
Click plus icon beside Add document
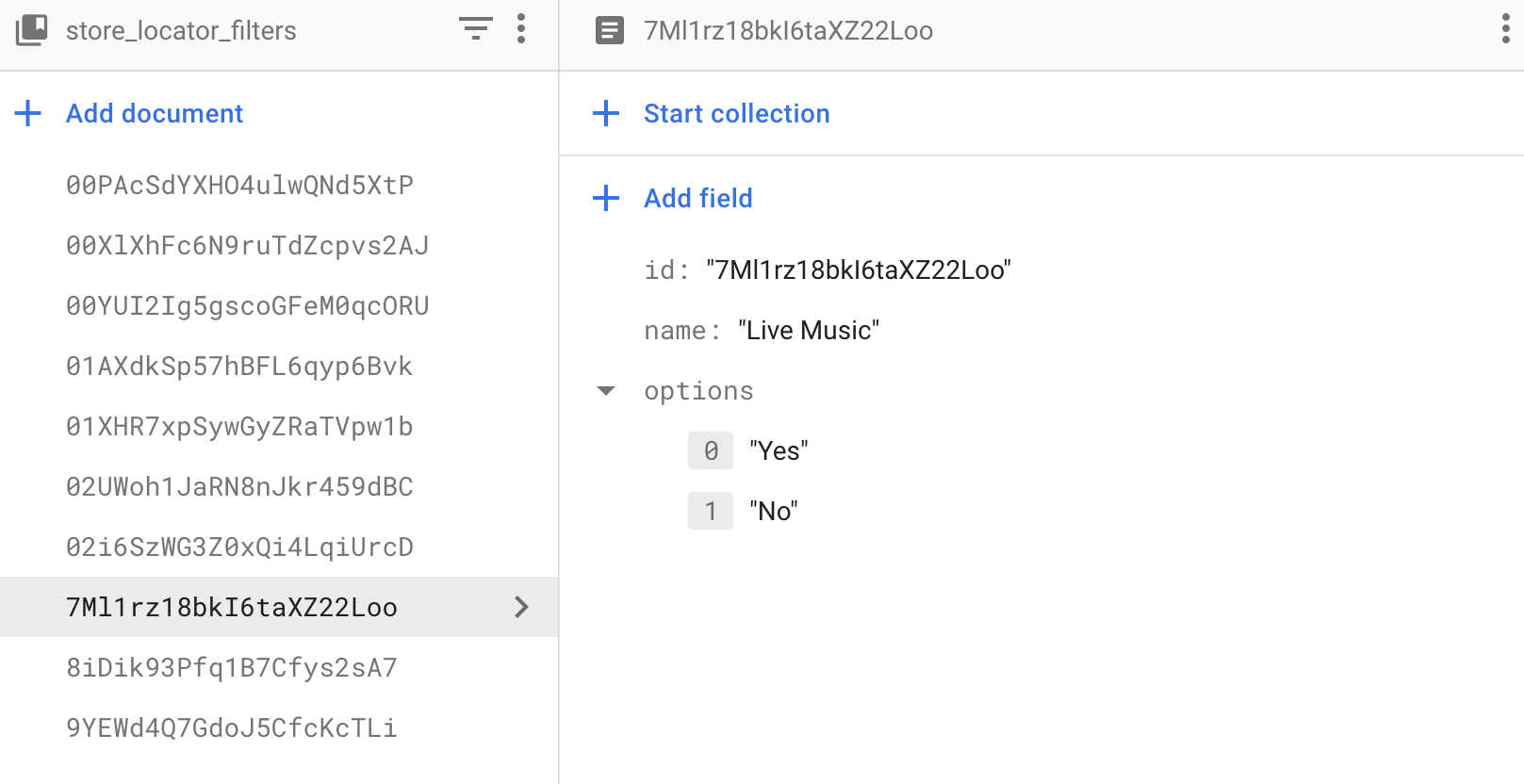28,113
